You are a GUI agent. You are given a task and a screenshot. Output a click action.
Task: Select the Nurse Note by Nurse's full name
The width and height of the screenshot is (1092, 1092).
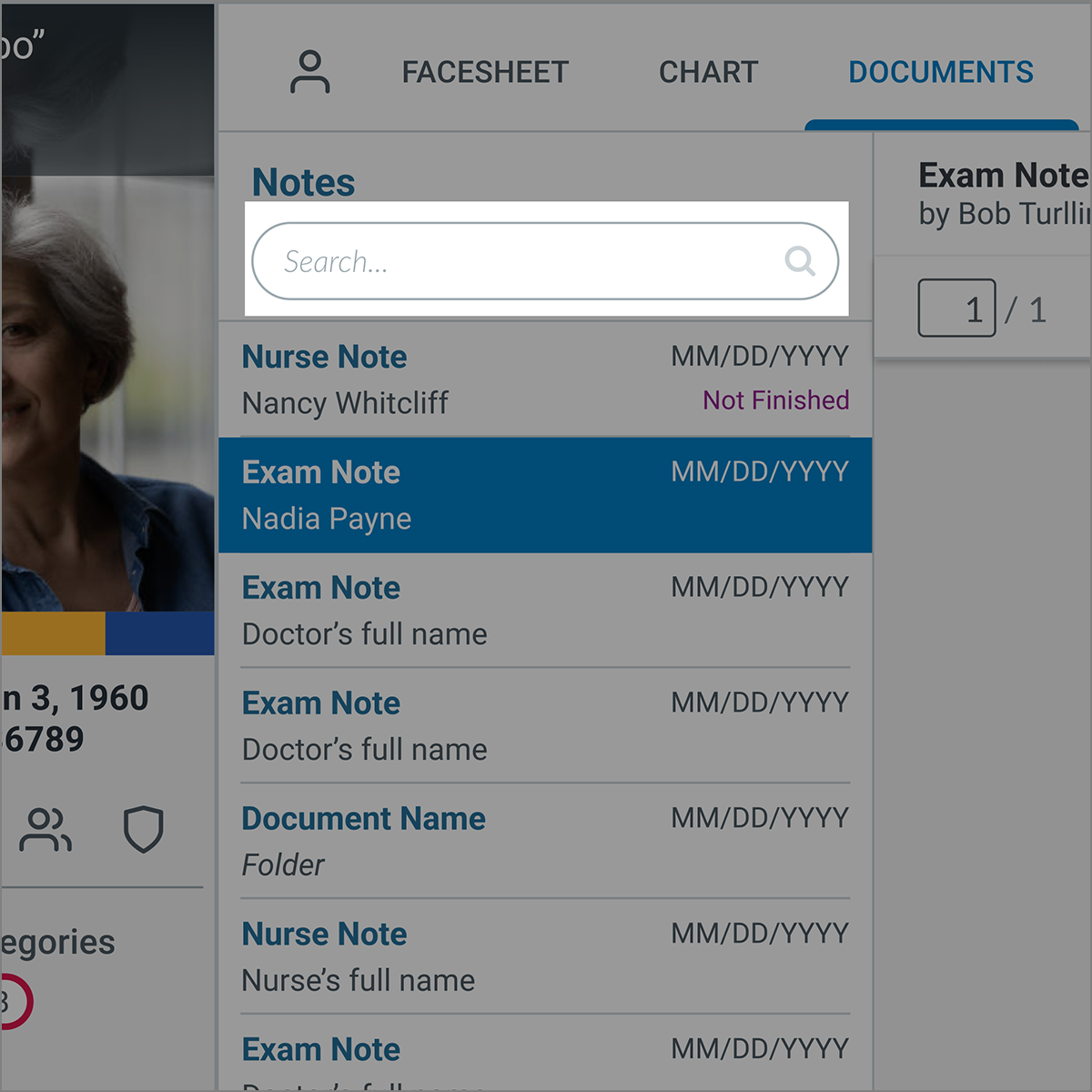pyautogui.click(x=544, y=957)
